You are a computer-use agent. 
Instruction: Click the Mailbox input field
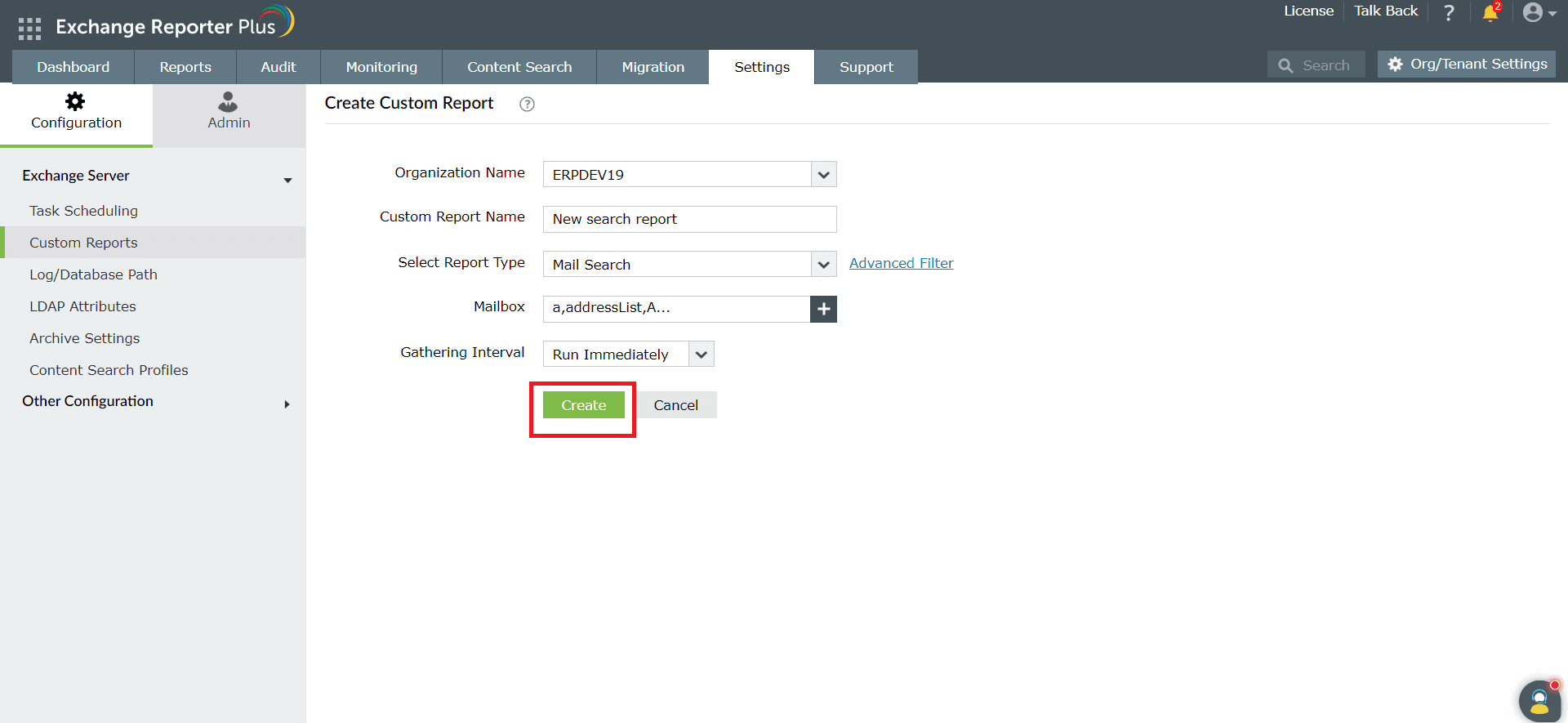pos(676,309)
